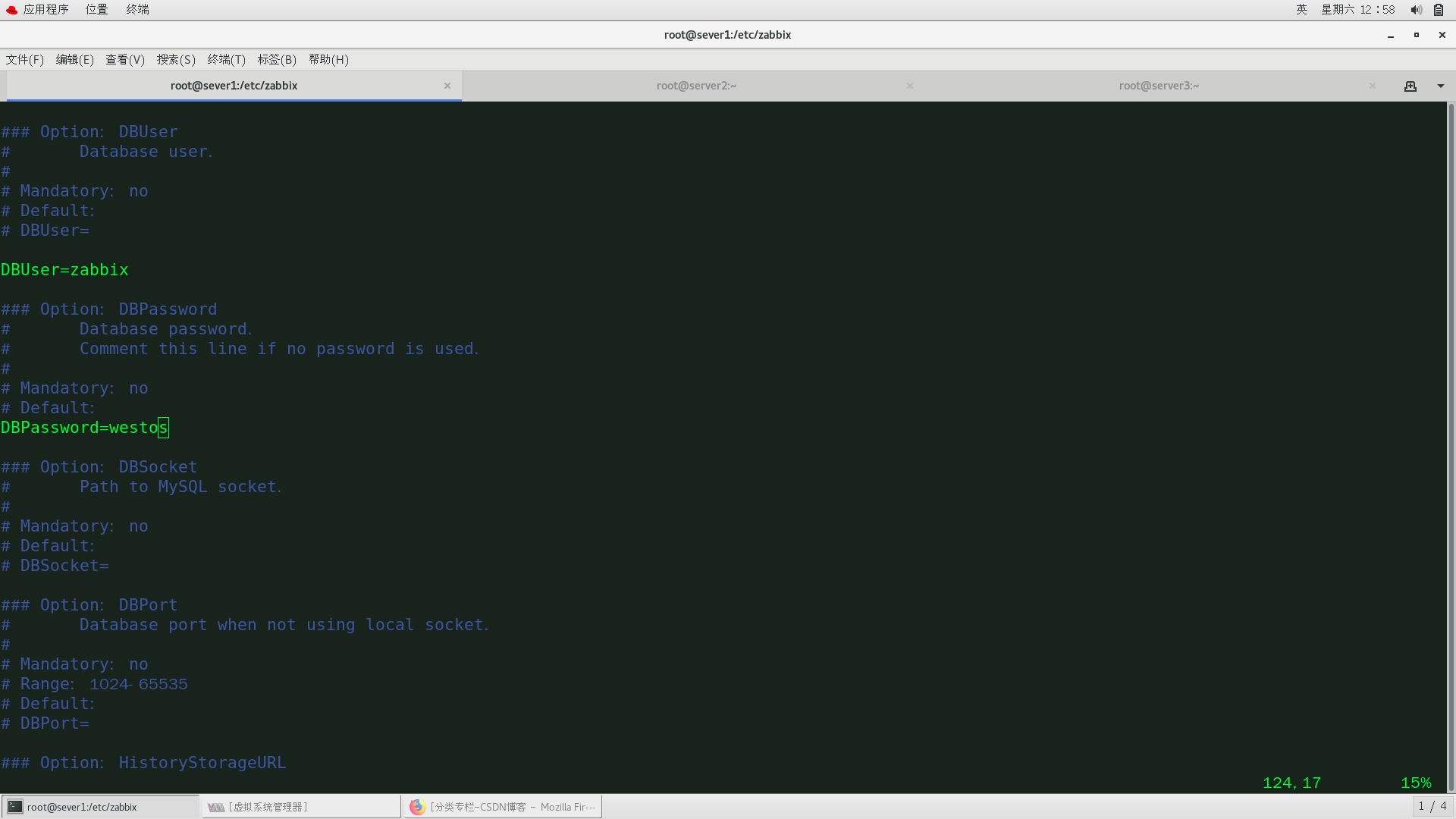The height and width of the screenshot is (819, 1456).
Task: Click the '### Option: DBPassword' comment
Action: [109, 309]
